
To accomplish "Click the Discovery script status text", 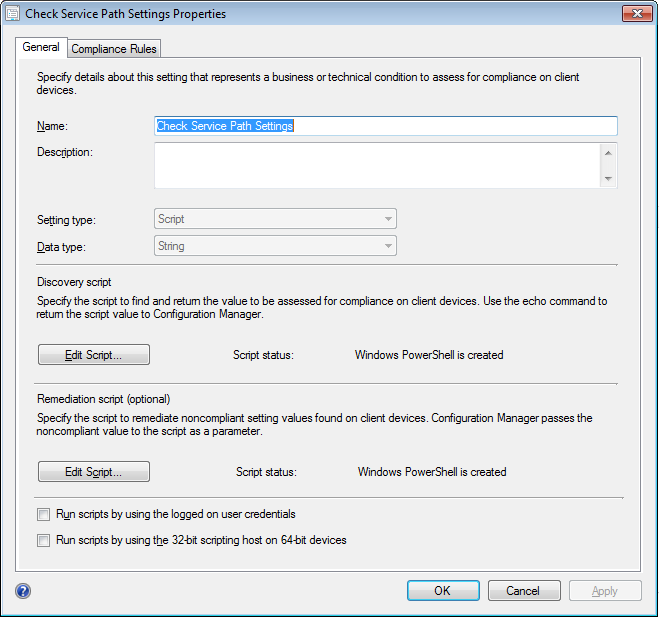I will [429, 355].
